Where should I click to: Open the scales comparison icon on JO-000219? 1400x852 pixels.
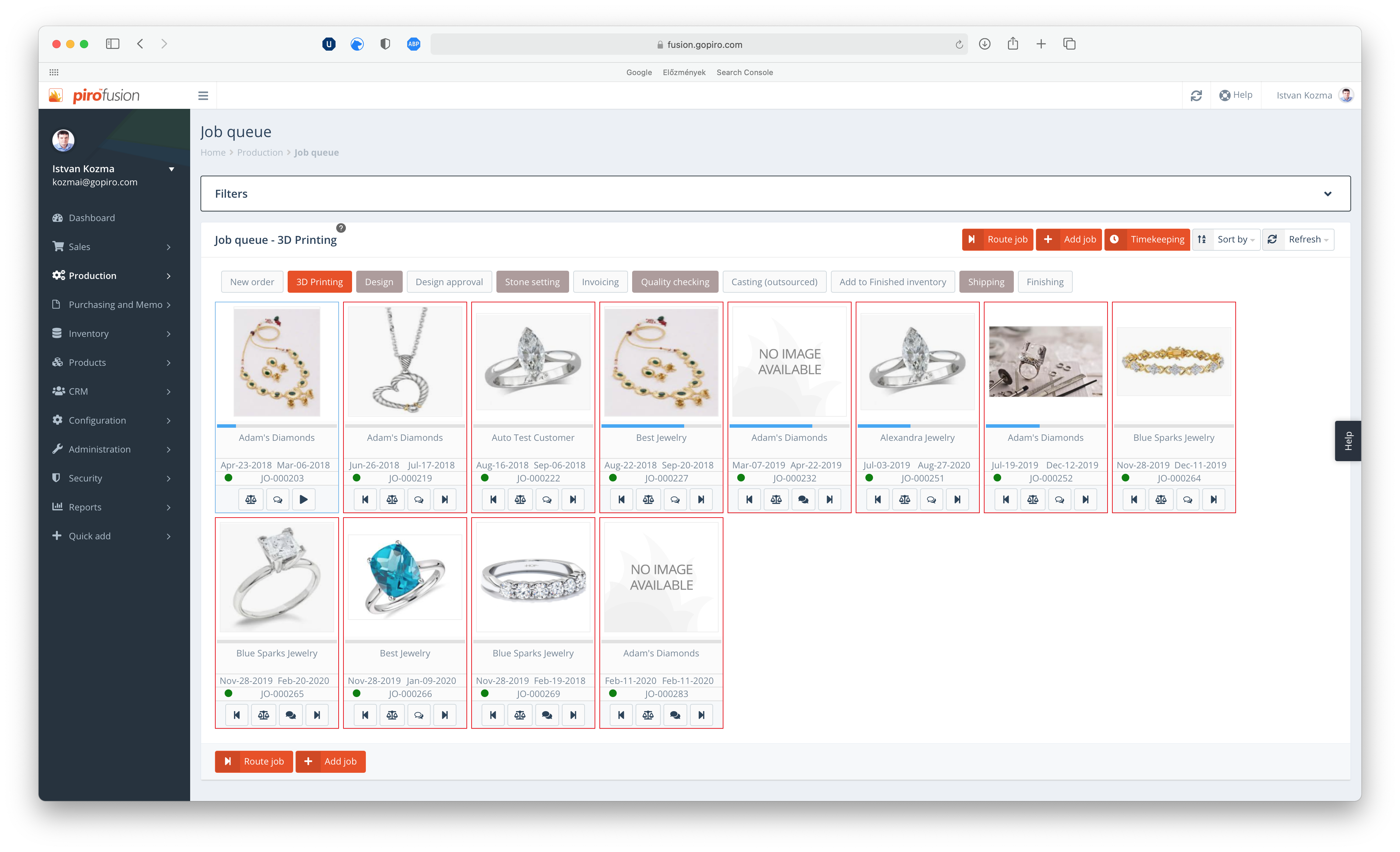pyautogui.click(x=392, y=499)
